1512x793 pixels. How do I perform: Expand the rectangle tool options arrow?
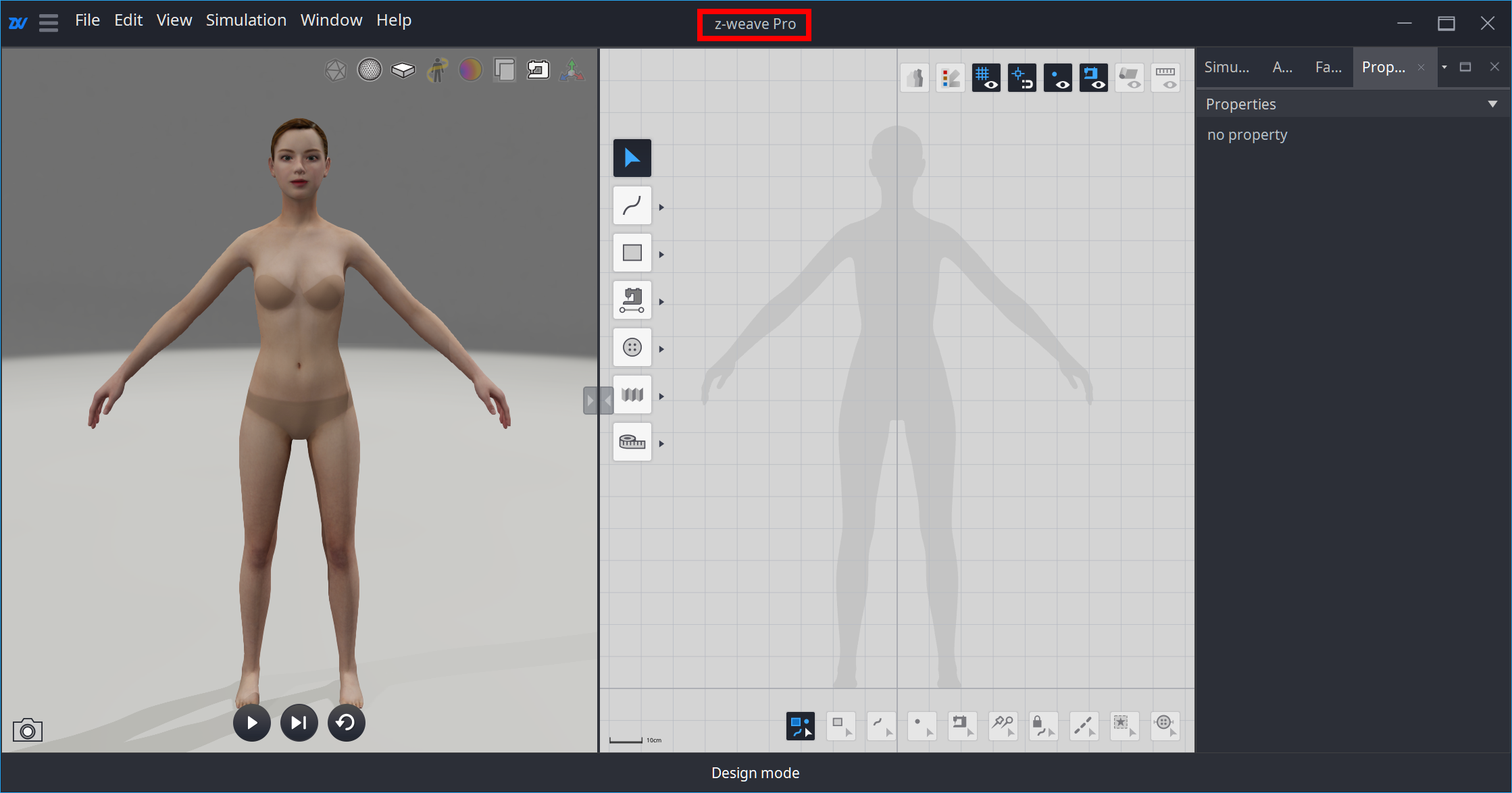coord(661,255)
